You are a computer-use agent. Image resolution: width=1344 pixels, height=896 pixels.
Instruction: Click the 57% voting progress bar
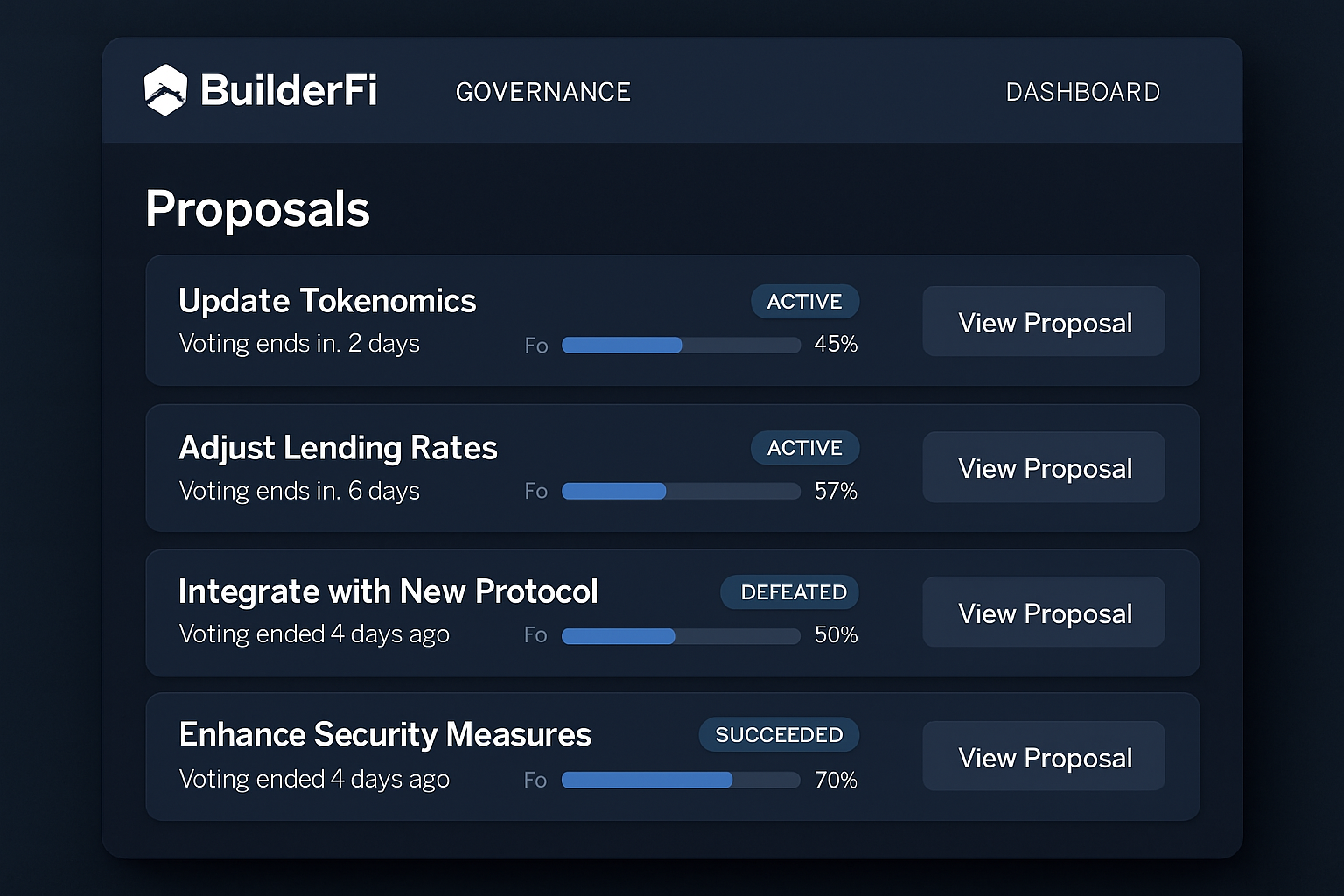(681, 491)
